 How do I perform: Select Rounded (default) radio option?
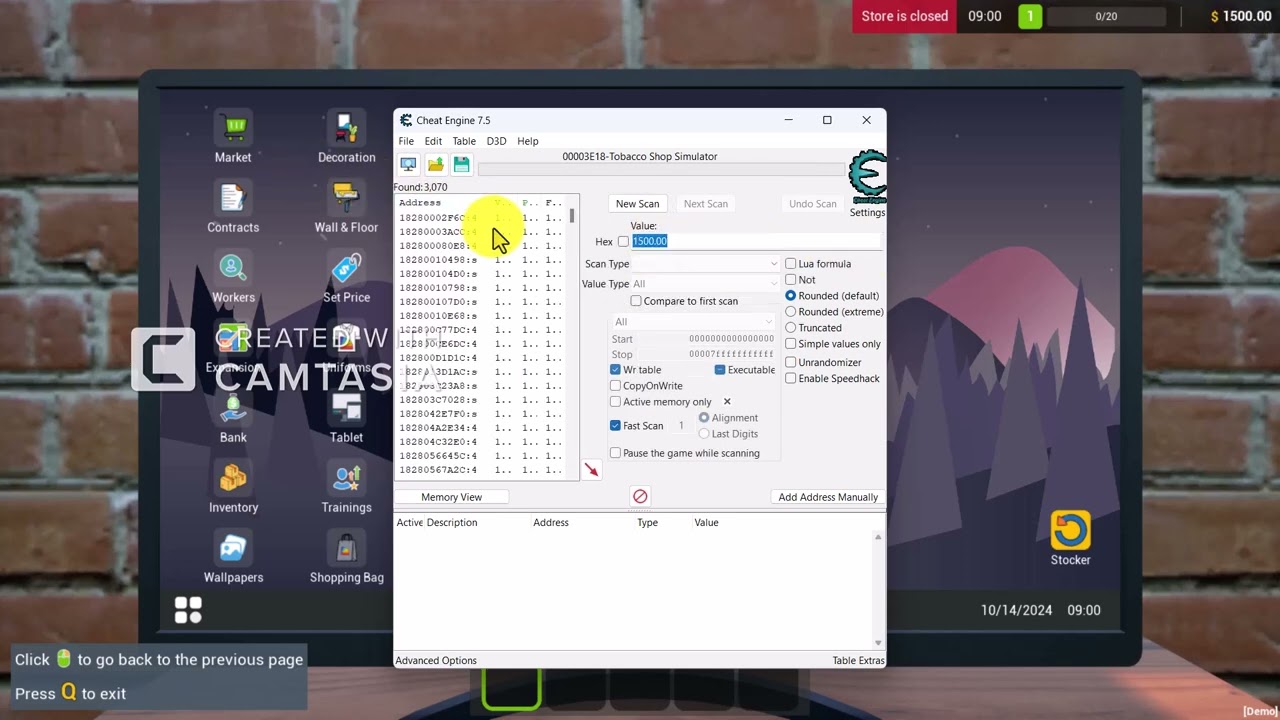[x=790, y=296]
